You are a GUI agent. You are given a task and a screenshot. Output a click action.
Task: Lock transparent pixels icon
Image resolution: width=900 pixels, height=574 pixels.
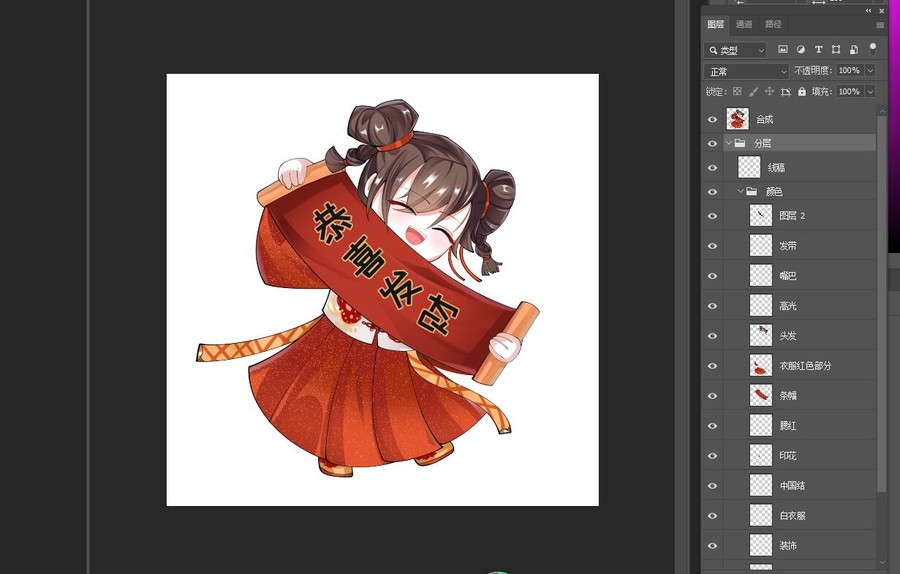coord(738,91)
